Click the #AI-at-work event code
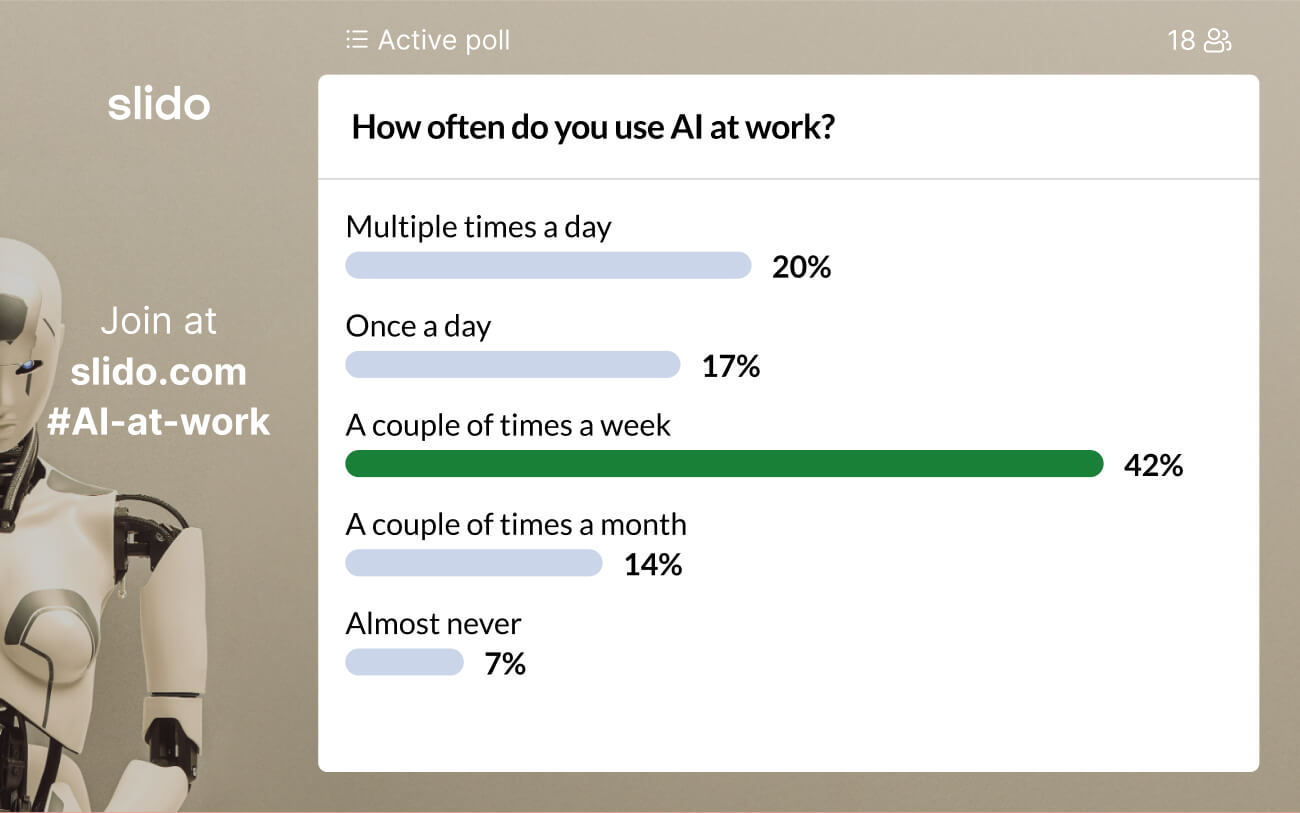1300x813 pixels. point(158,421)
